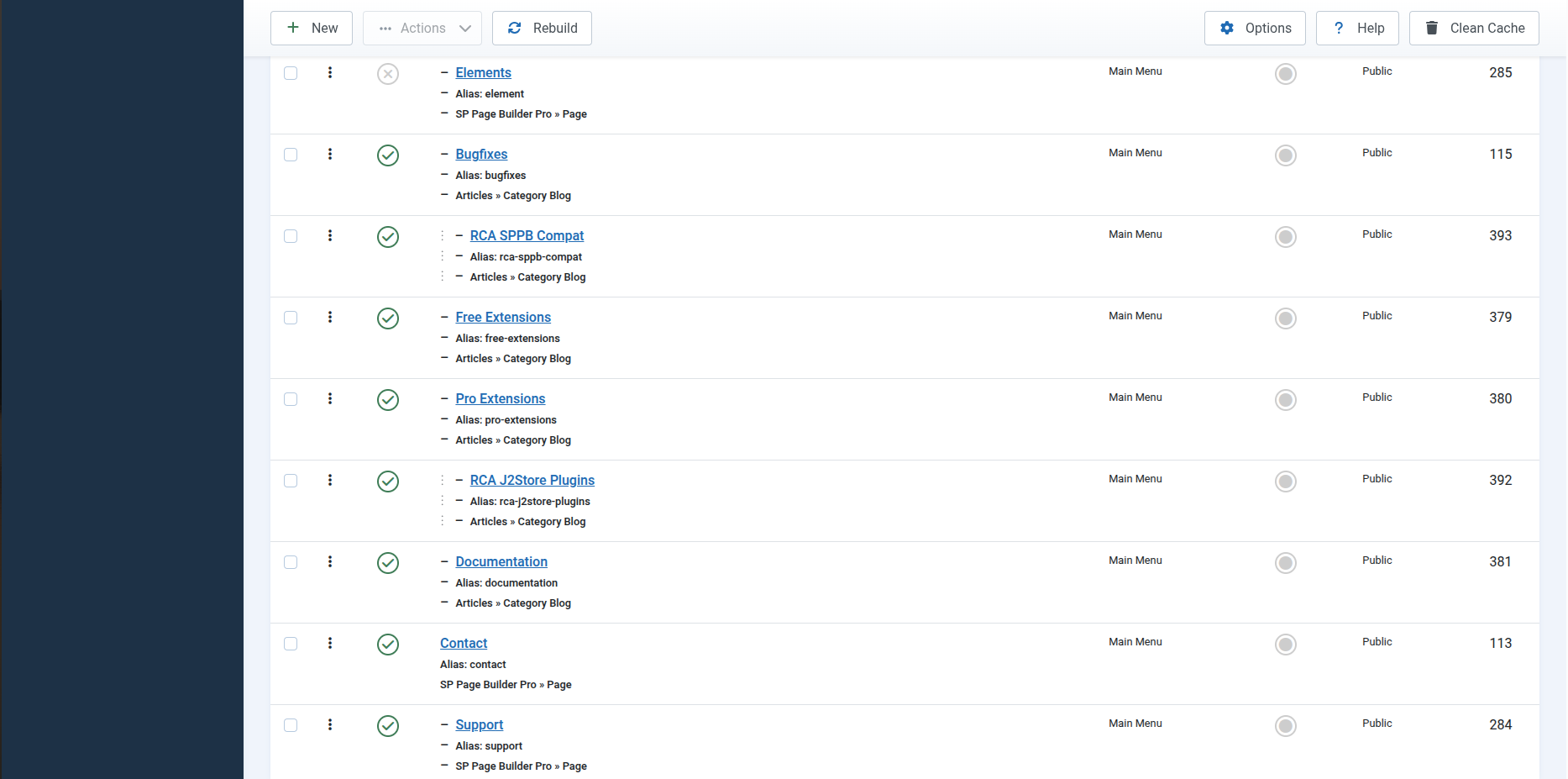Select the checkbox for Bugfixes row
Screen dimensions: 1568x779
(x=291, y=155)
